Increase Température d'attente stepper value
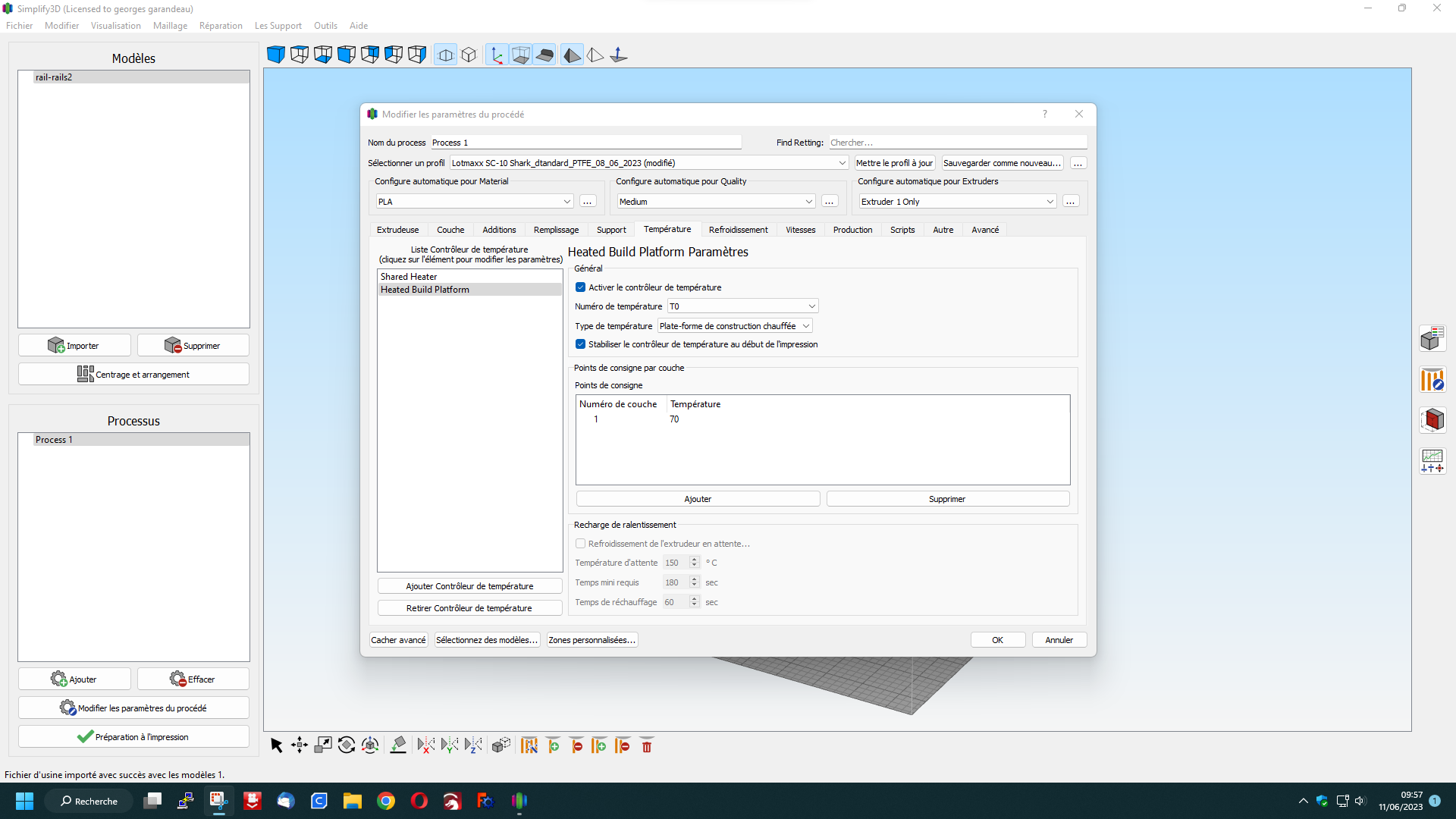This screenshot has height=819, width=1456. pos(694,560)
